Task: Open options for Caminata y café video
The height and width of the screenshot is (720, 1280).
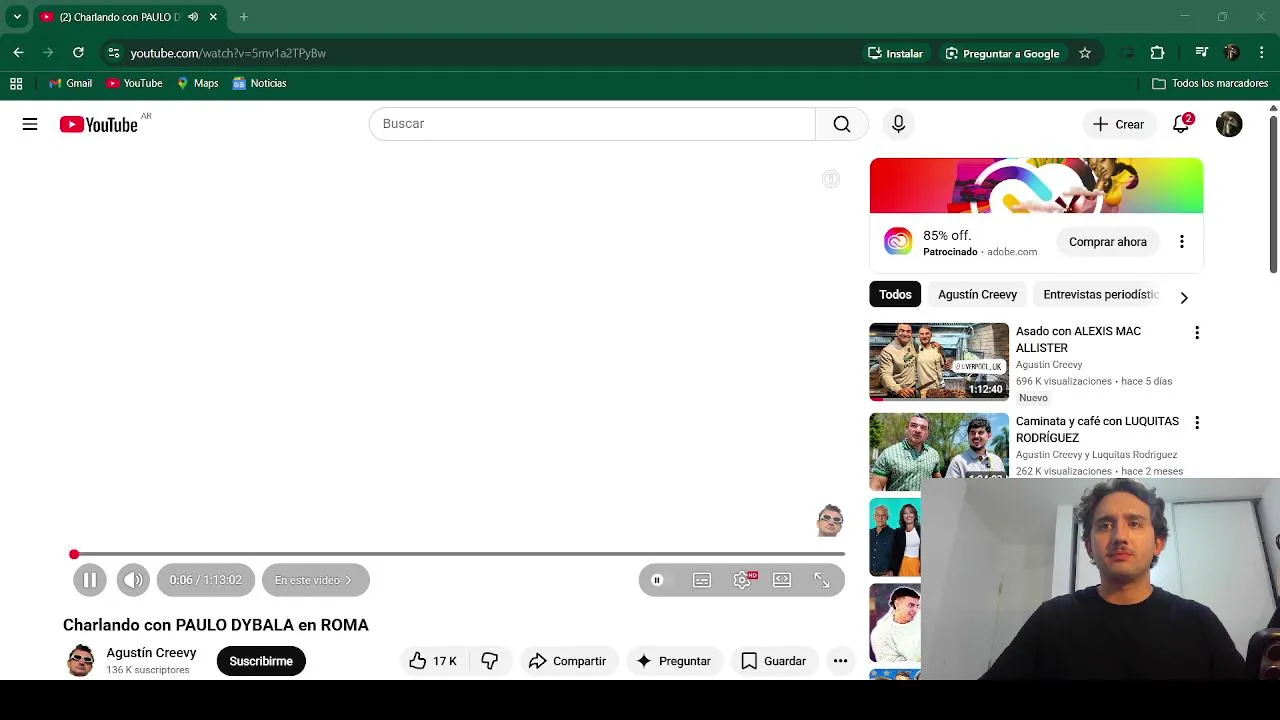Action: pos(1197,423)
